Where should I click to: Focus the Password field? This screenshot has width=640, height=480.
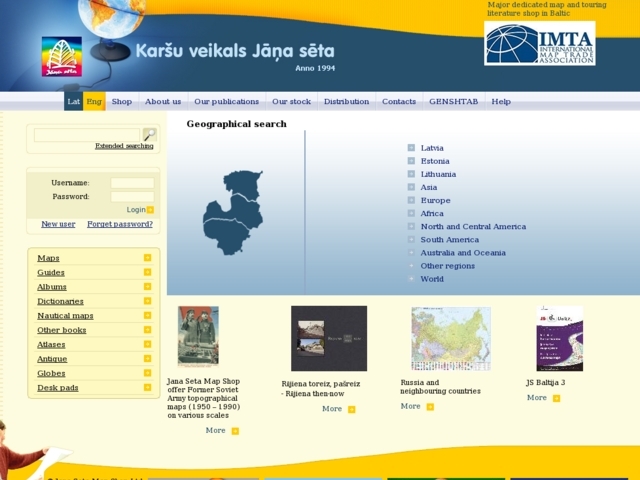132,197
